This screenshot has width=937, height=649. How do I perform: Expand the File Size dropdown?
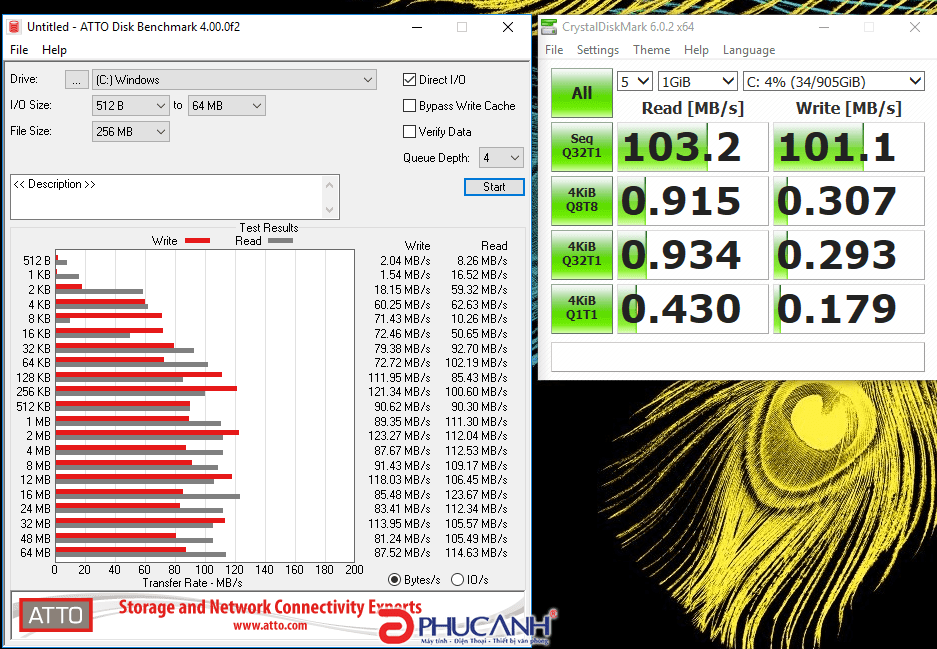coord(130,131)
